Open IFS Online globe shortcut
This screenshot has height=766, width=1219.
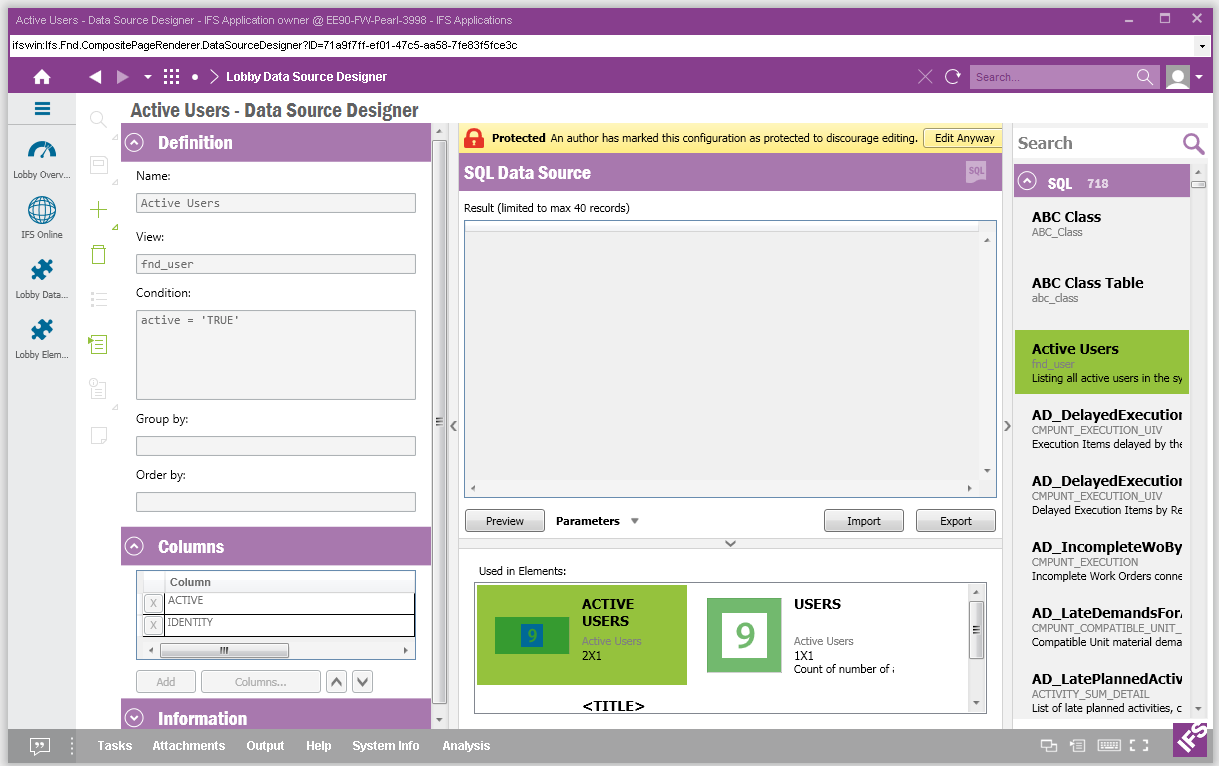coord(42,217)
